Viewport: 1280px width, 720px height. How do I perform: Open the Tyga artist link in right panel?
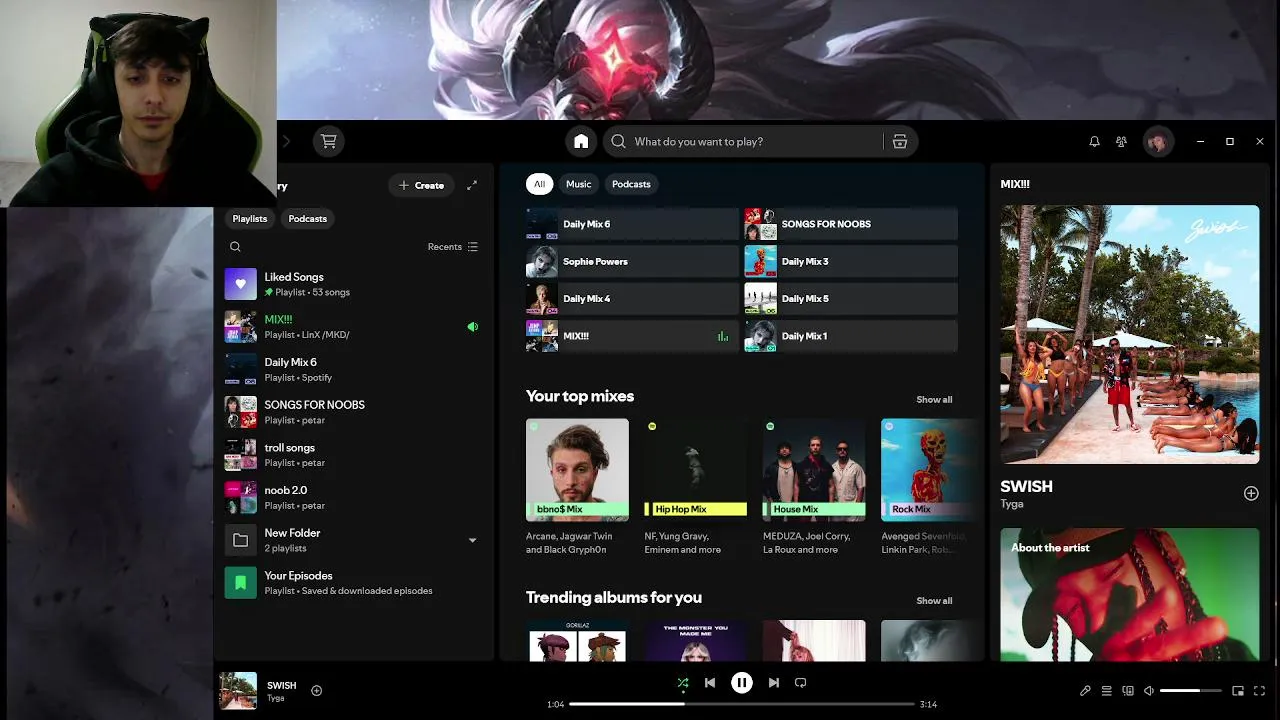pos(1011,504)
